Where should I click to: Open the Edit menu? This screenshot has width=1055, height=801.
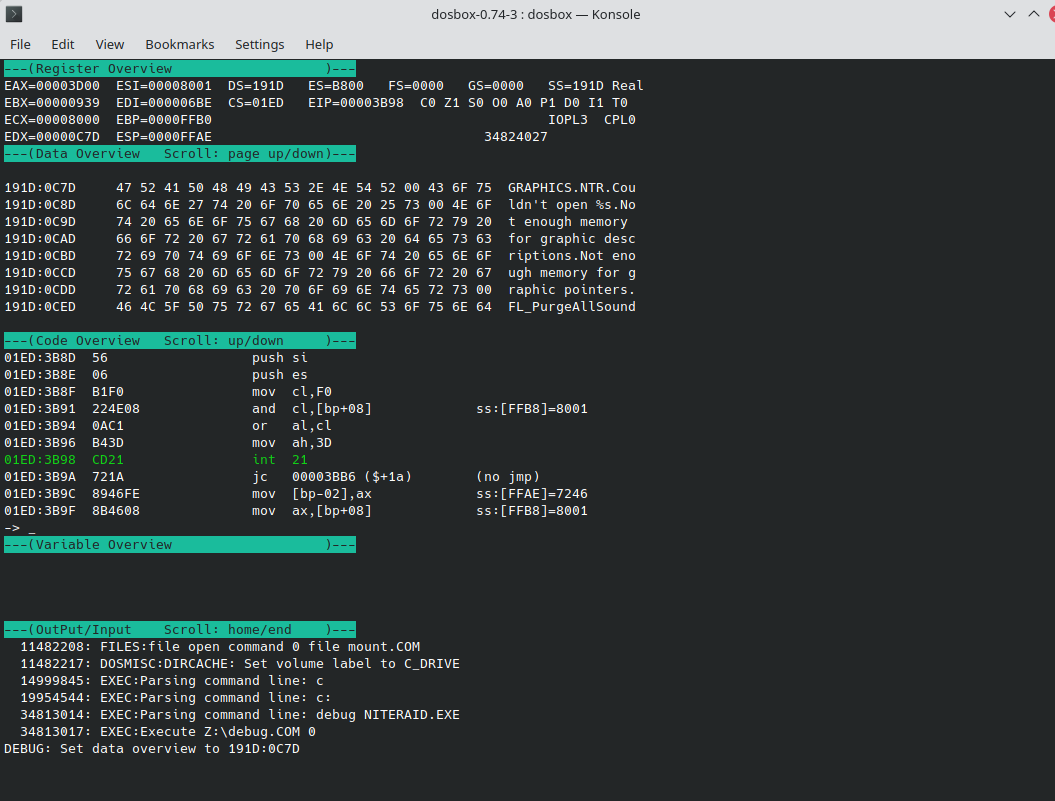[x=62, y=44]
